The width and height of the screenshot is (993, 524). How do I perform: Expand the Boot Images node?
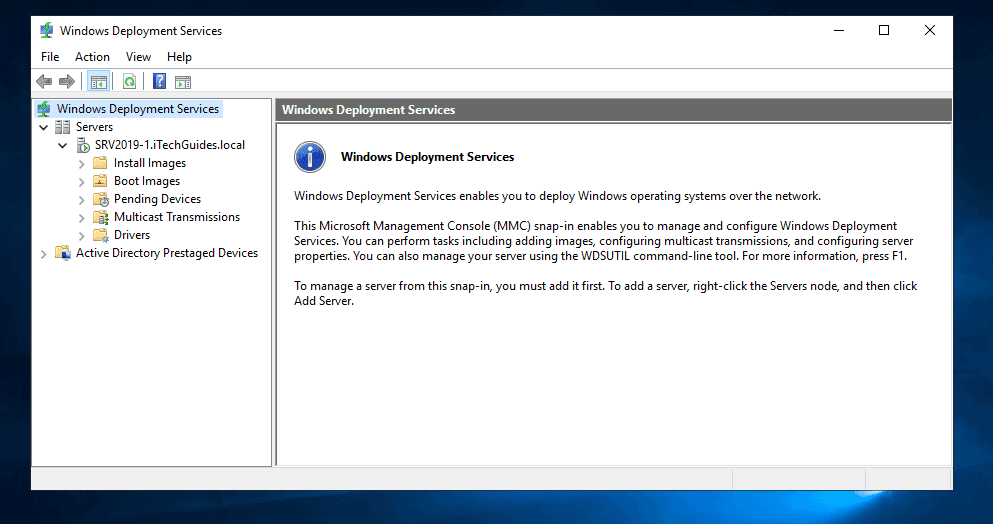(x=81, y=181)
